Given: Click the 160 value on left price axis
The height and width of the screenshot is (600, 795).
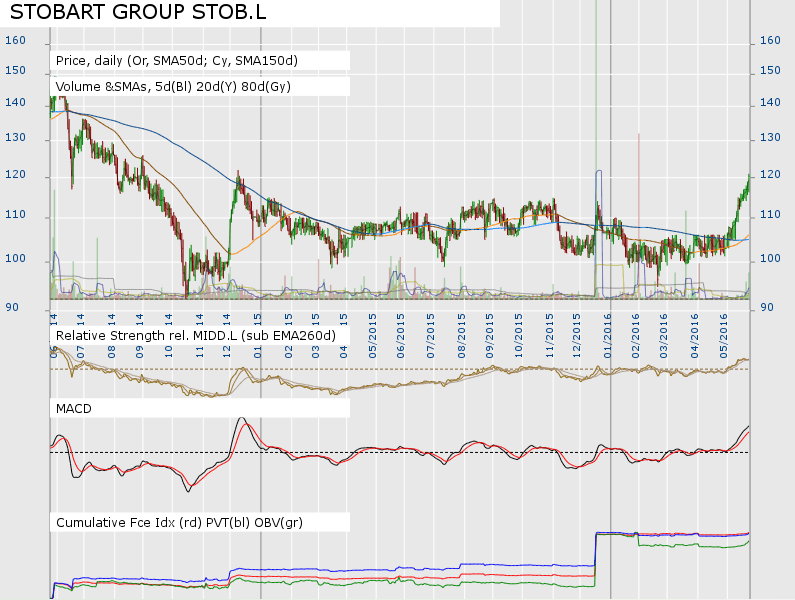Looking at the screenshot, I should pyautogui.click(x=15, y=40).
